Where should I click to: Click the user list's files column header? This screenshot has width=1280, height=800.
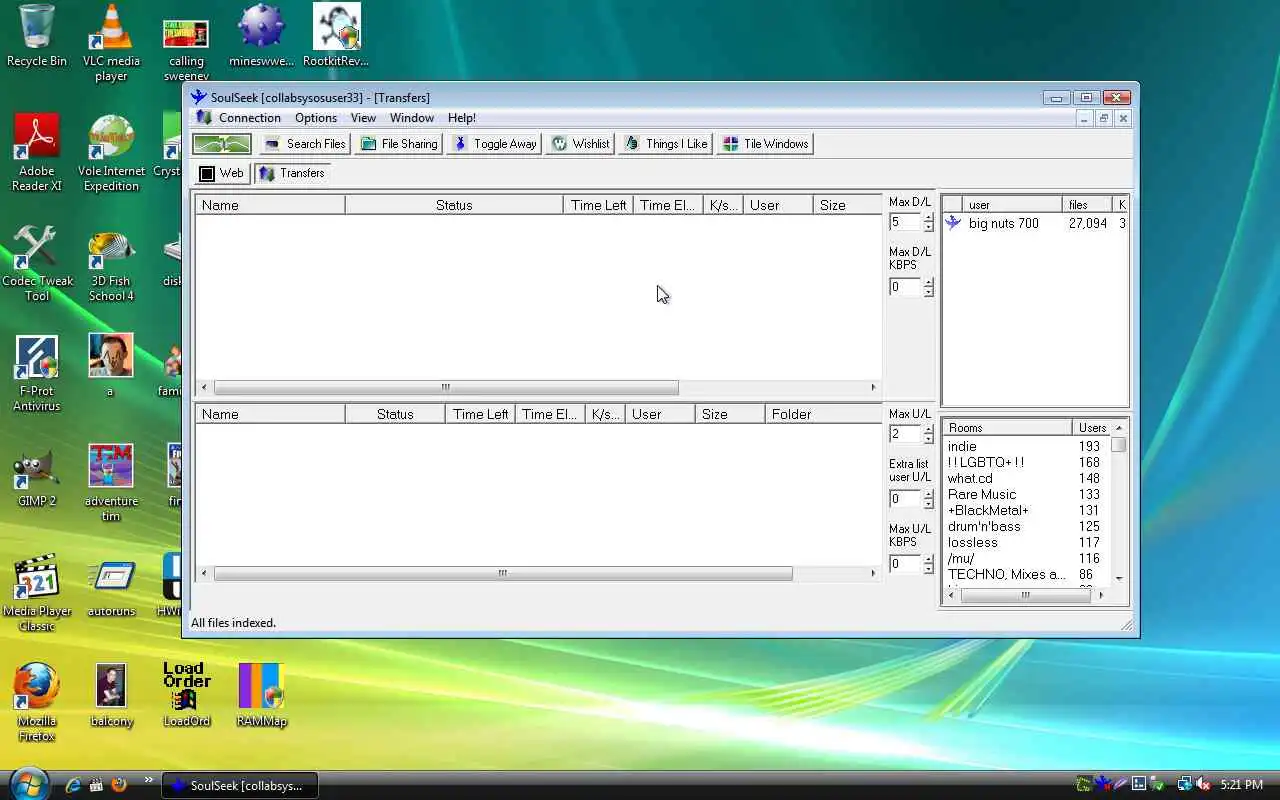(x=1089, y=205)
